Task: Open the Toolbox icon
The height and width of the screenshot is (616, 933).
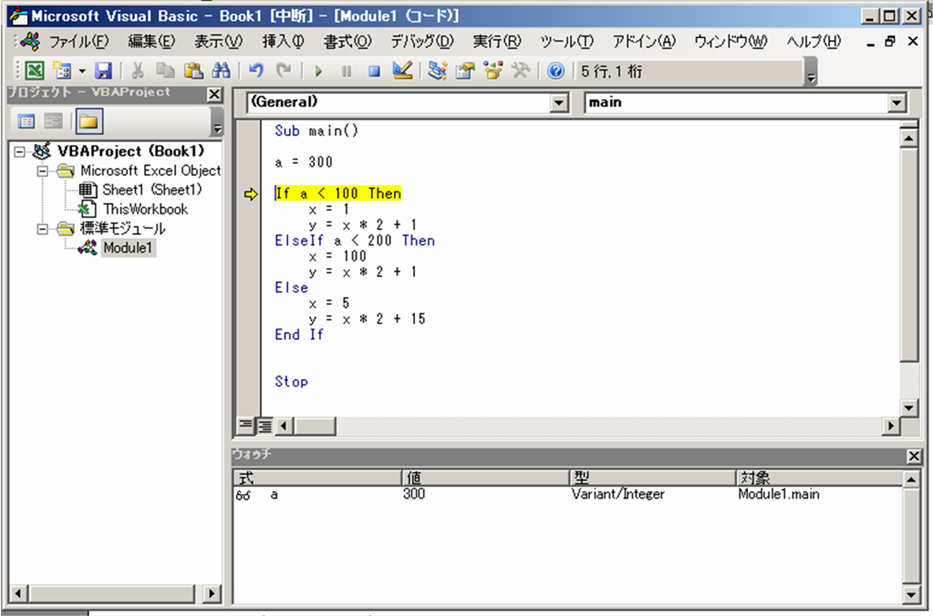Action: pyautogui.click(x=521, y=71)
